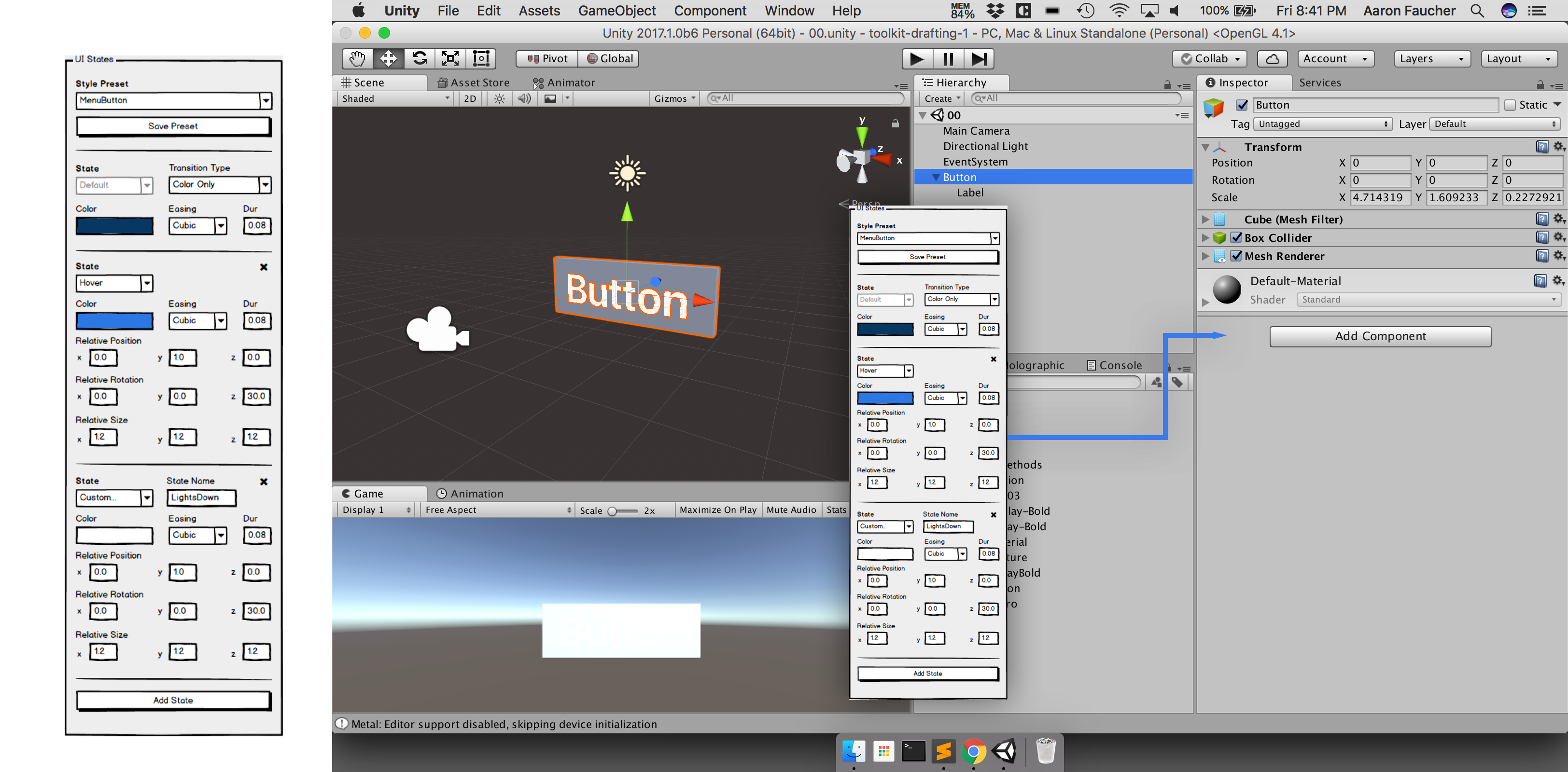Select Main Camera in Hierarchy
The image size is (1568, 772).
976,131
